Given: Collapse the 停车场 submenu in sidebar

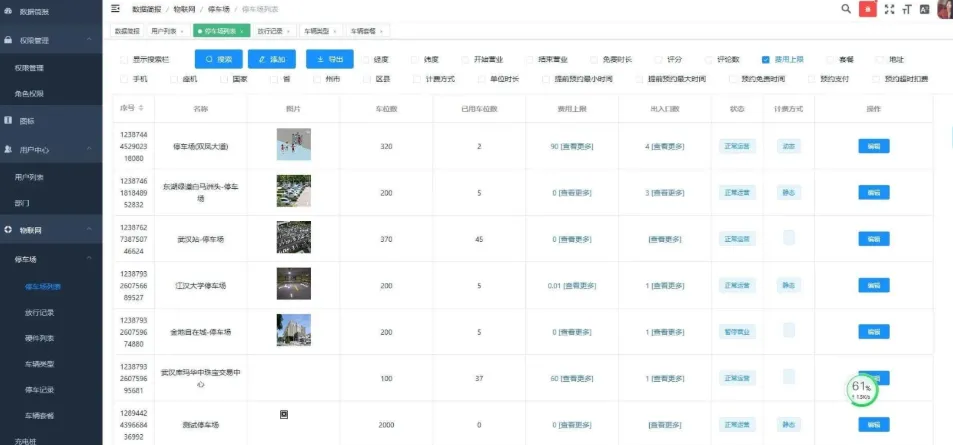Looking at the screenshot, I should (x=90, y=259).
